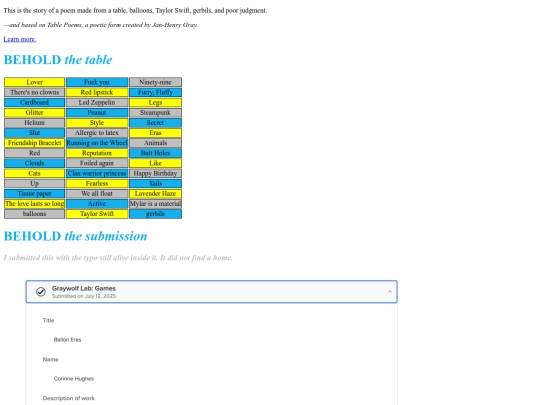The width and height of the screenshot is (540, 405).
Task: Click the 'Tissue paper' cell
Action: coord(34,194)
